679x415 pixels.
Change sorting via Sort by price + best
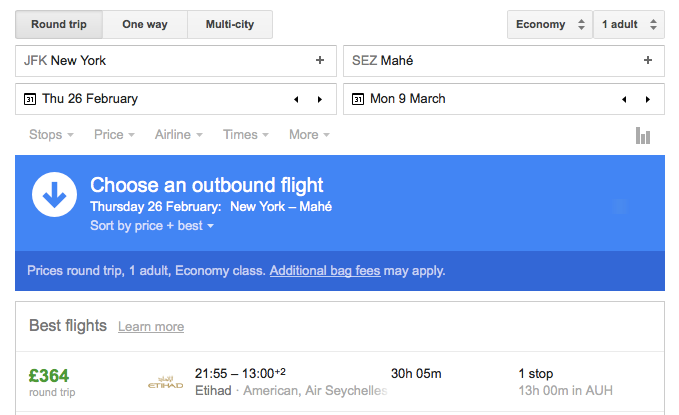coord(152,226)
